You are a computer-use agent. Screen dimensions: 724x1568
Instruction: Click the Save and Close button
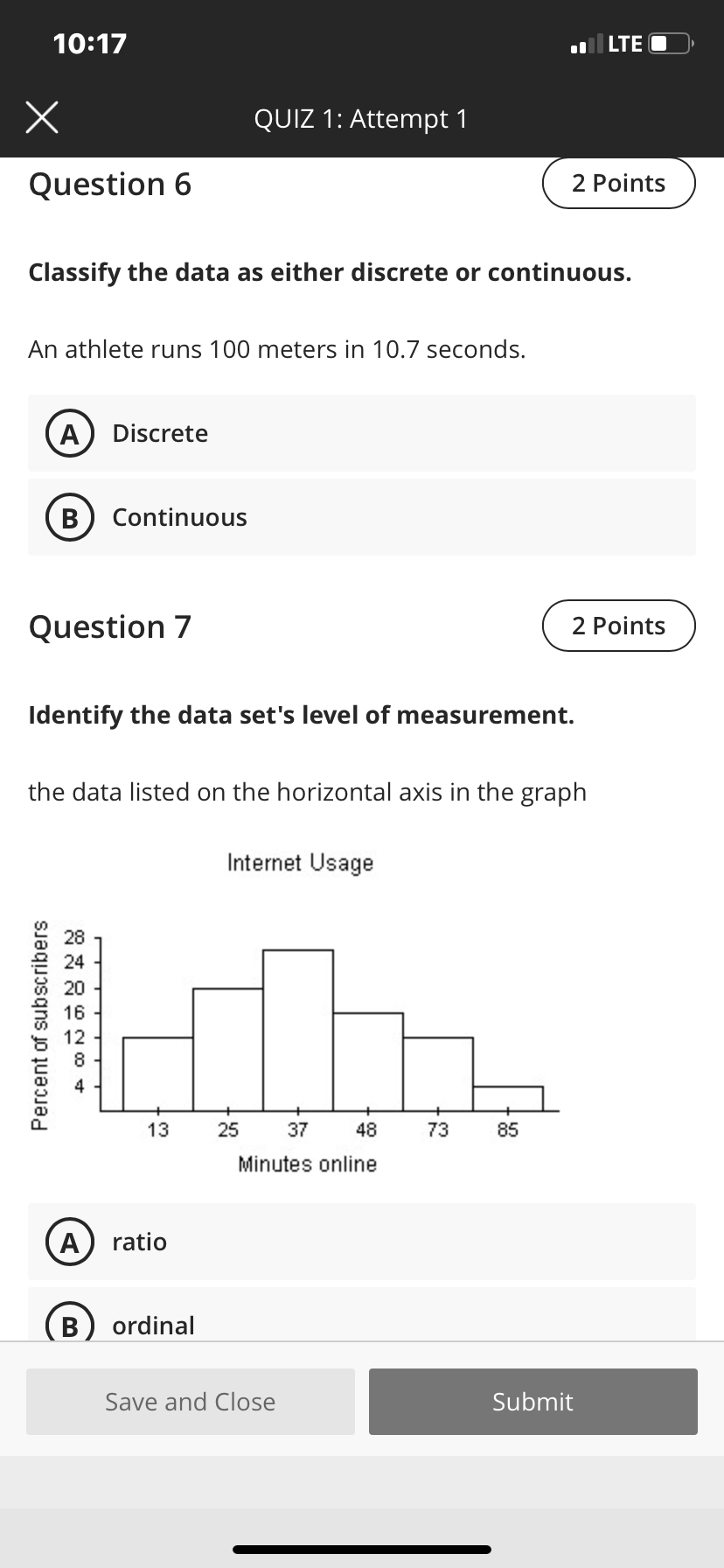click(191, 1402)
